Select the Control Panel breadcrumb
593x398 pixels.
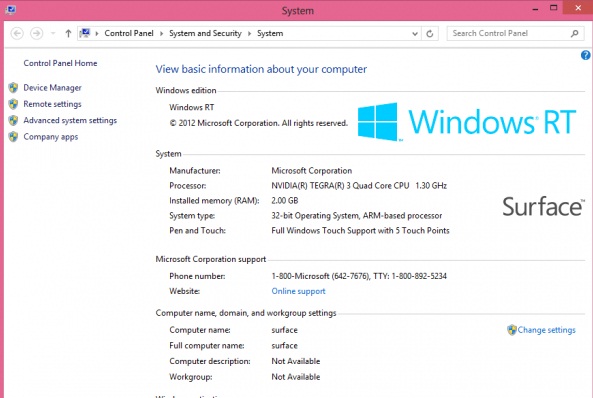(x=129, y=33)
